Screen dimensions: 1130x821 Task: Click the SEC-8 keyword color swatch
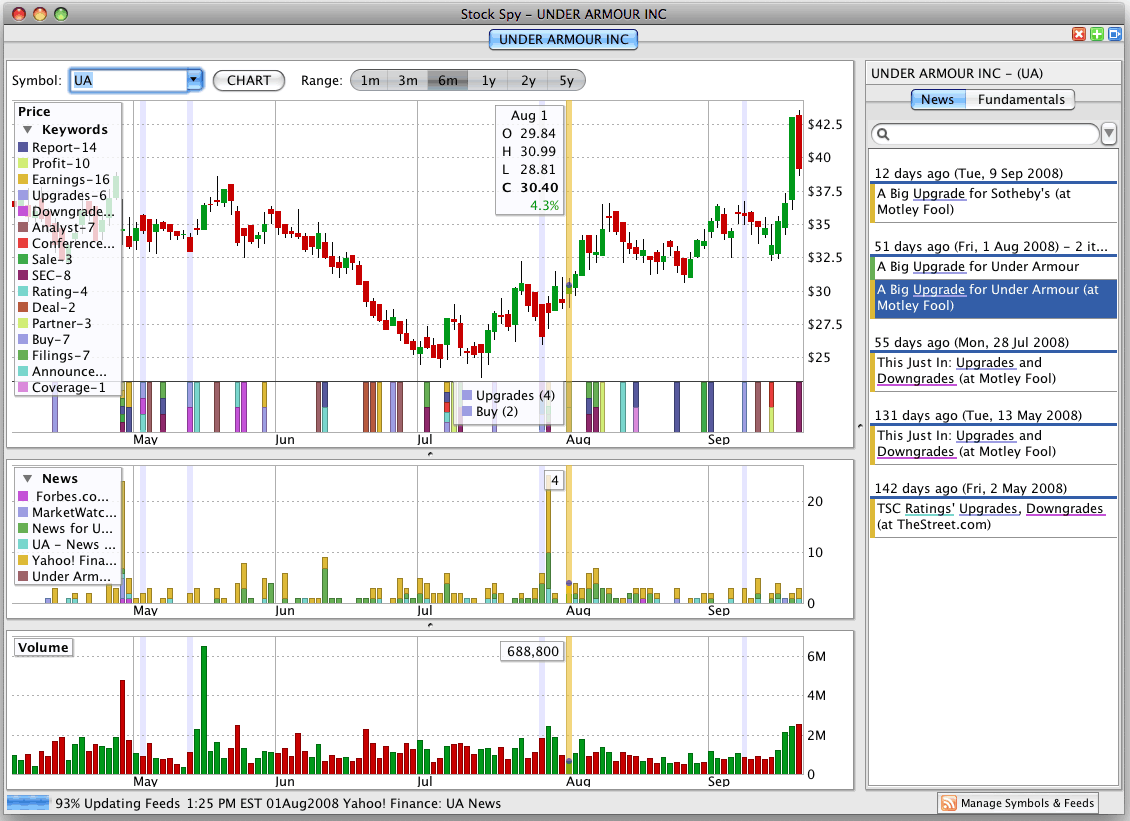click(23, 275)
